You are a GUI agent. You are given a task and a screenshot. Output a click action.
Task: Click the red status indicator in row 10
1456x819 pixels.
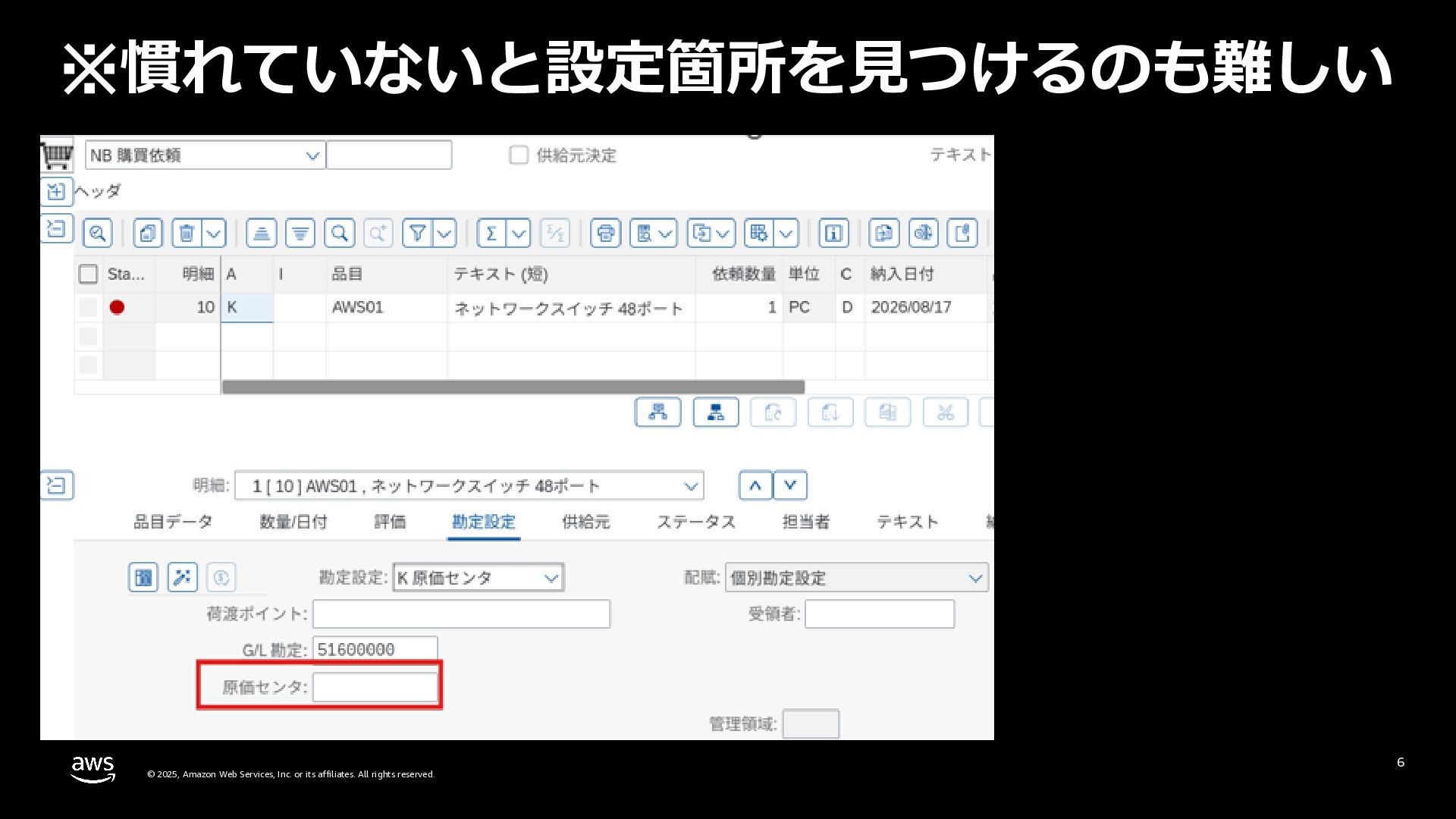117,307
